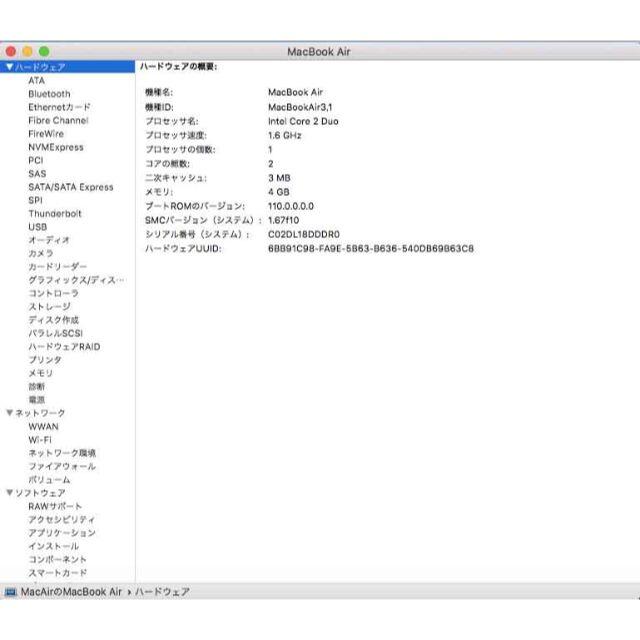Viewport: 640px width, 640px height.
Task: Select SAS hardware item
Action: tap(37, 173)
